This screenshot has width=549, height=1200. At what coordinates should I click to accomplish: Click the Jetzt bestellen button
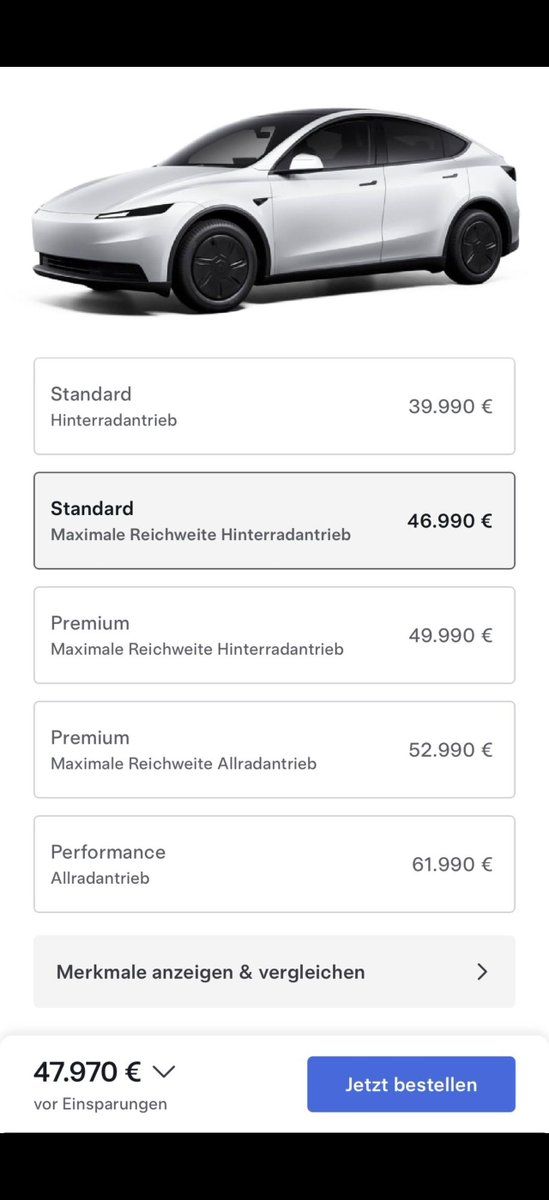411,1084
